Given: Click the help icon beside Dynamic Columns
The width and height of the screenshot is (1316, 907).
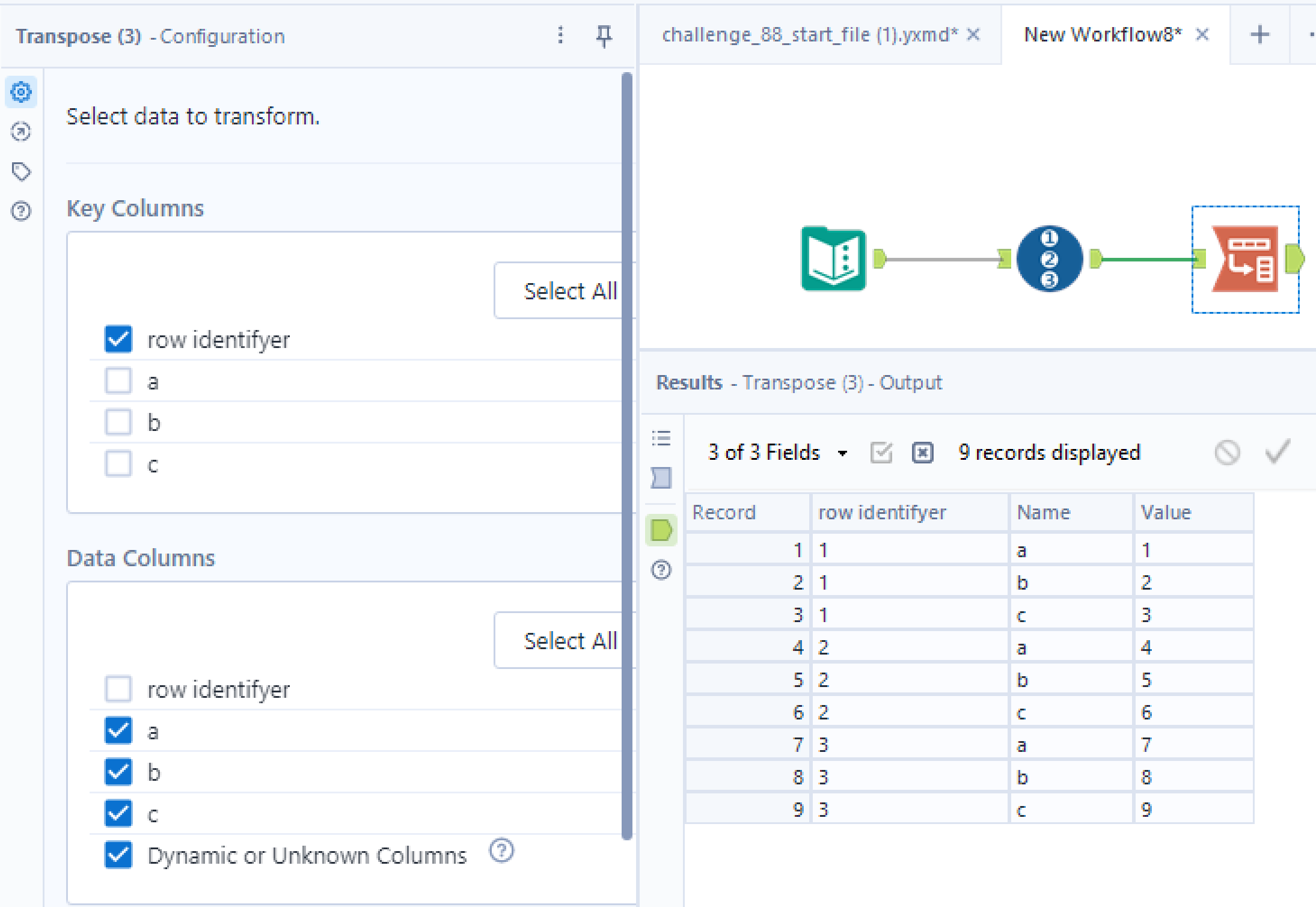Looking at the screenshot, I should click(501, 851).
